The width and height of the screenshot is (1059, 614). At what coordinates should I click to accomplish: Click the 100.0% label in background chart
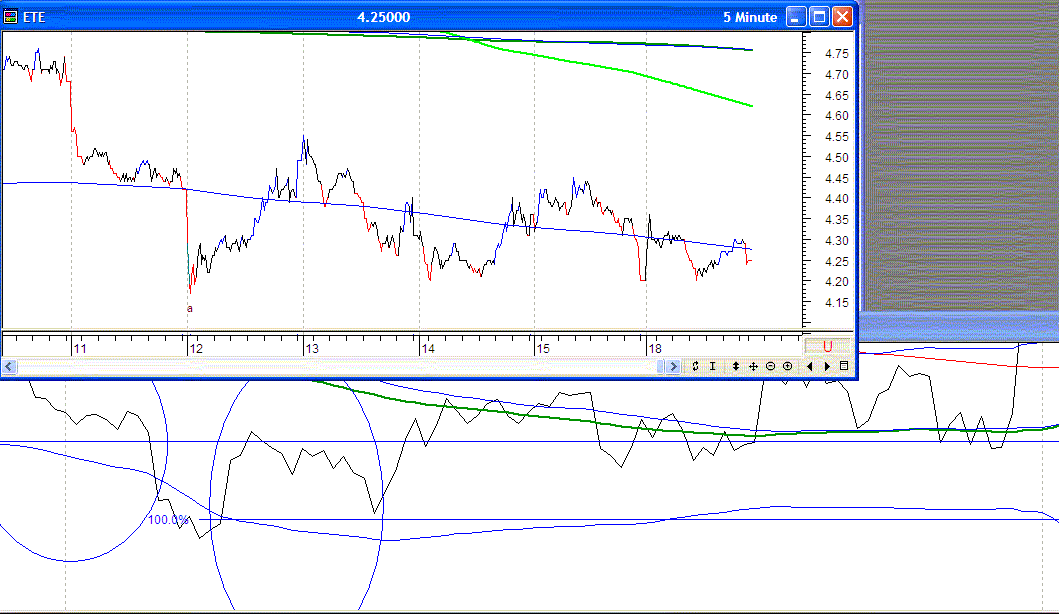click(168, 519)
